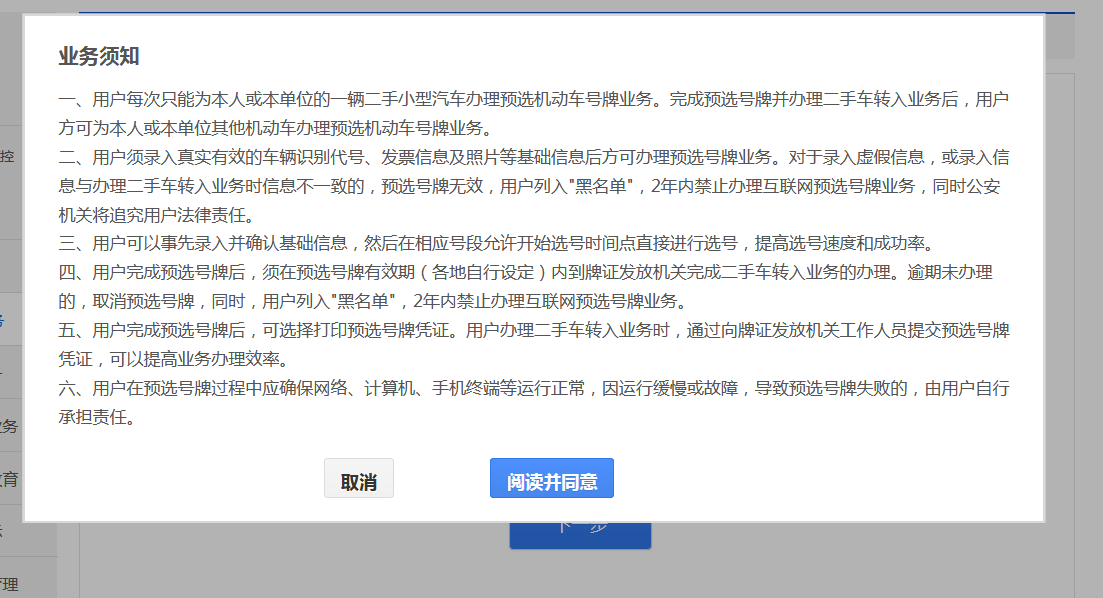This screenshot has height=598, width=1103.
Task: Click the line ending 承担责任。
Action: tap(97, 417)
